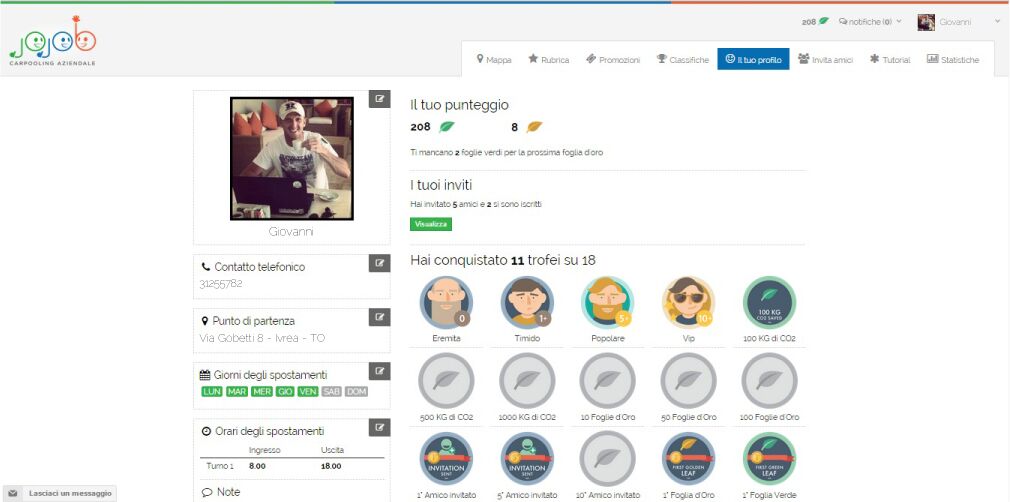Click the Note section heading
Screen dimensions: 1010x502
(x=221, y=492)
